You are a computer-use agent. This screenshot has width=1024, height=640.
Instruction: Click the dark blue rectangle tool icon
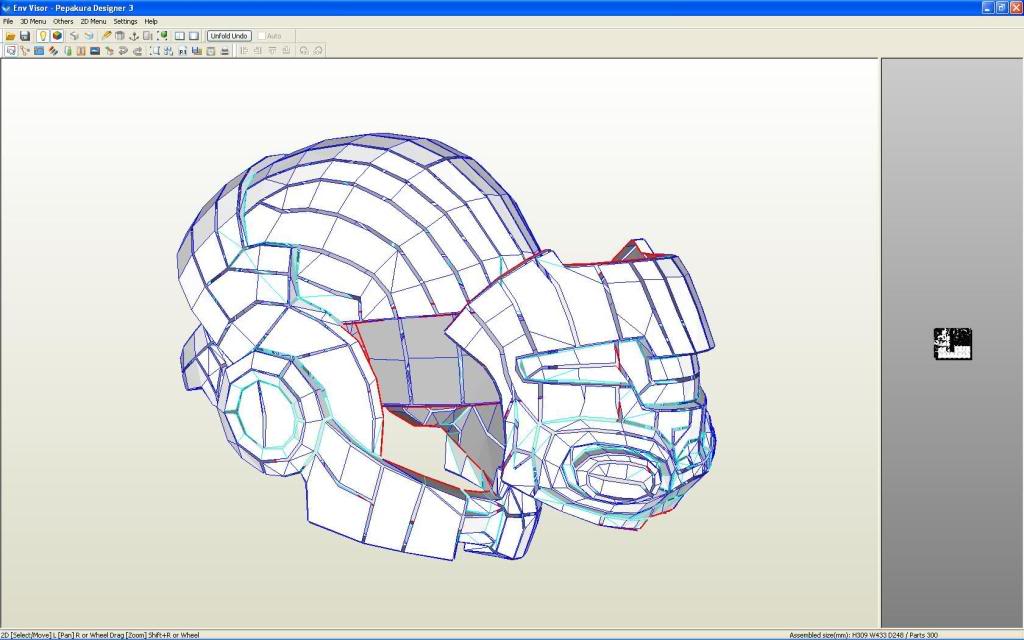[95, 50]
